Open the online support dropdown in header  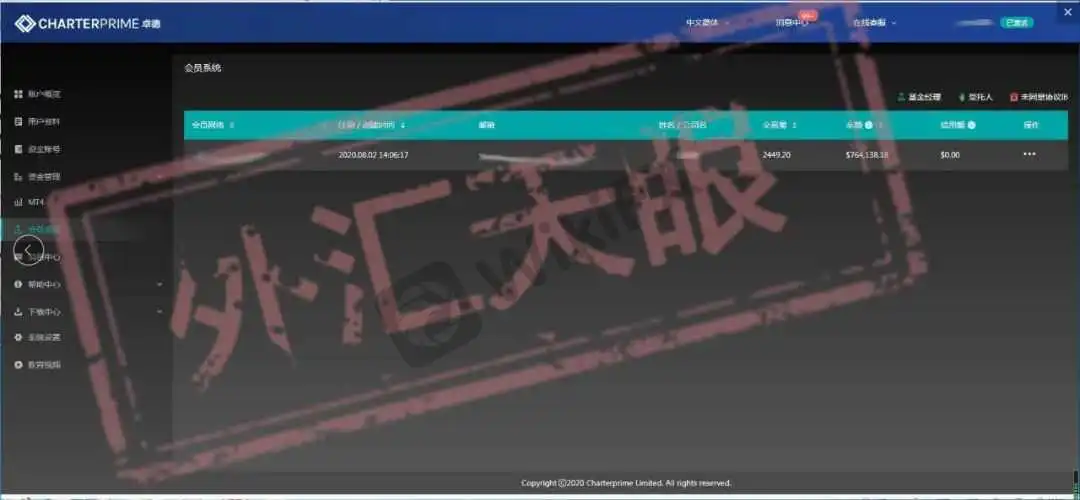(874, 23)
